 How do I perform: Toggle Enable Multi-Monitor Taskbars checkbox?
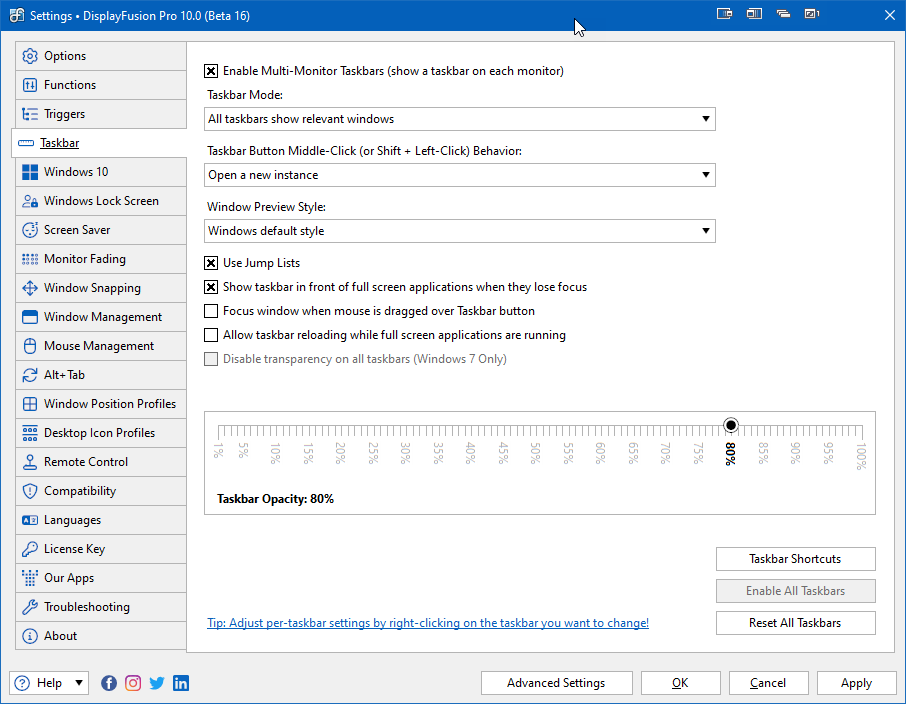tap(211, 71)
